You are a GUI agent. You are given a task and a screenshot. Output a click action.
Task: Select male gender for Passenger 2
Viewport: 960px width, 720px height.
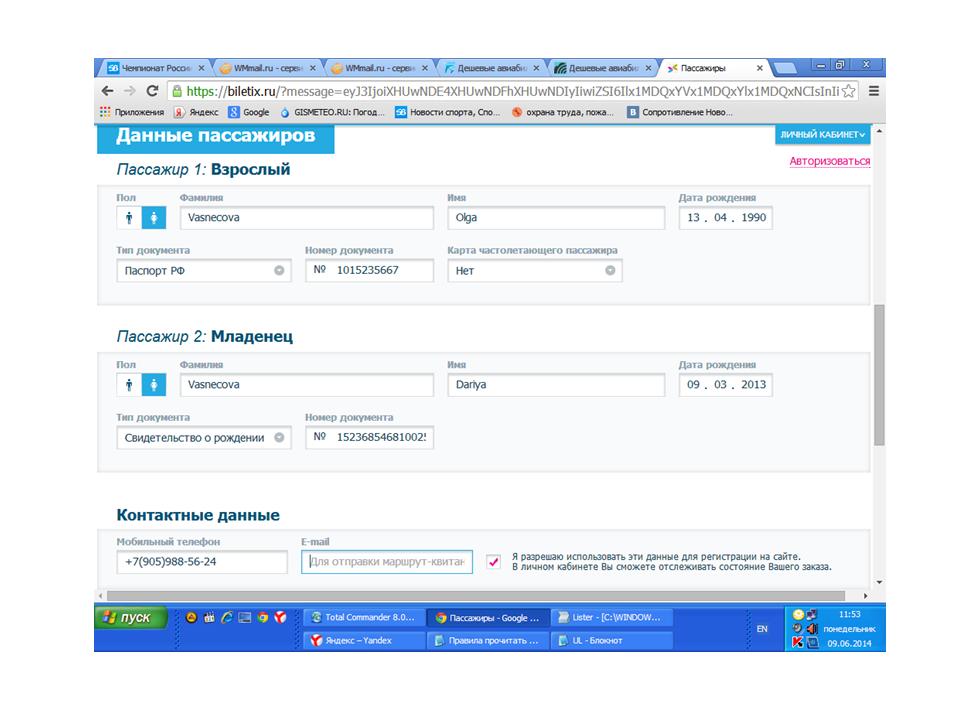129,384
